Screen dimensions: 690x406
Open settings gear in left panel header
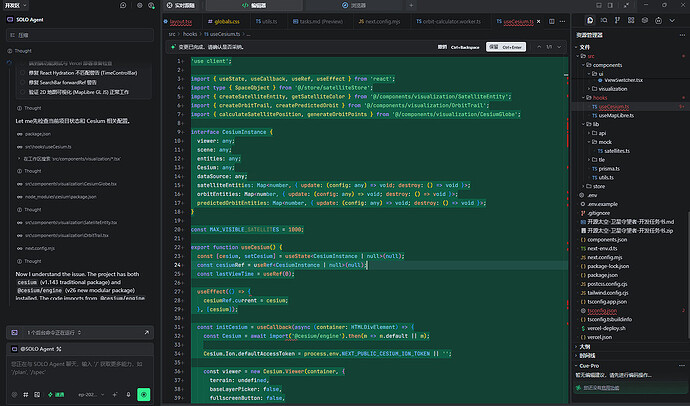(139, 5)
